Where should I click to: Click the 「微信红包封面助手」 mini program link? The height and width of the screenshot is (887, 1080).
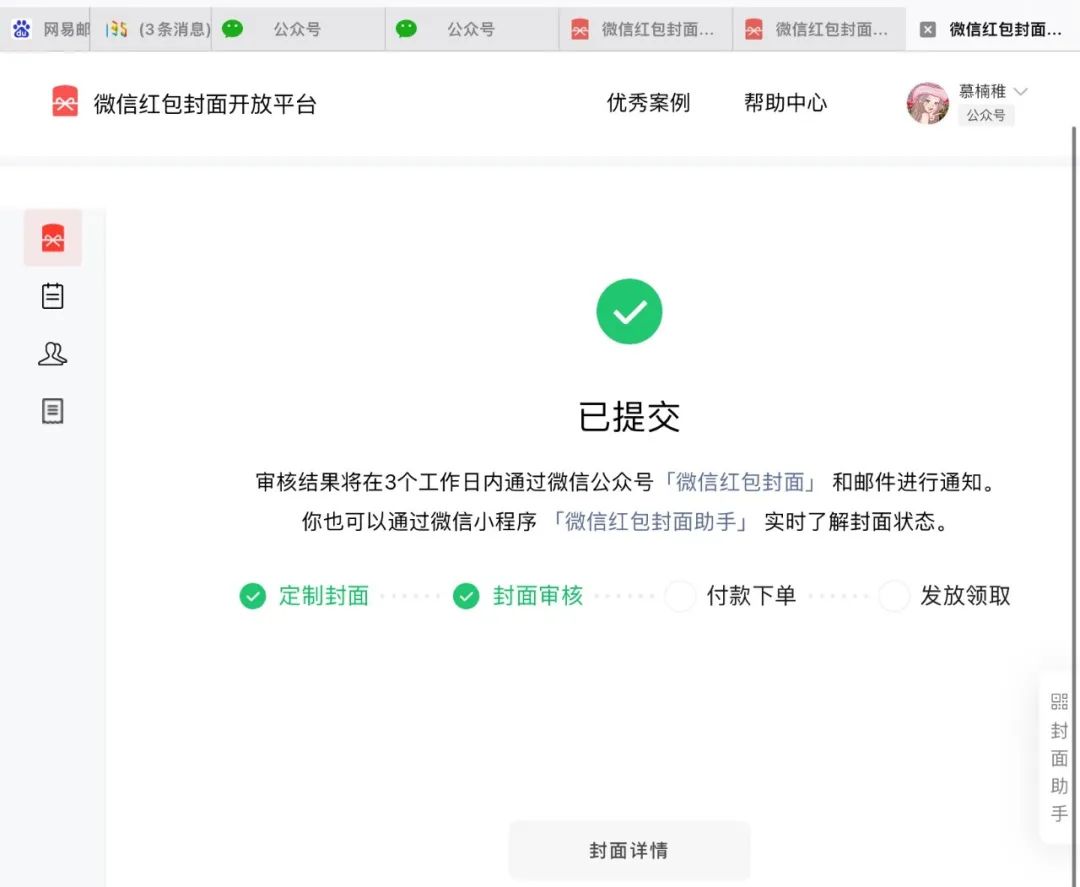651,521
